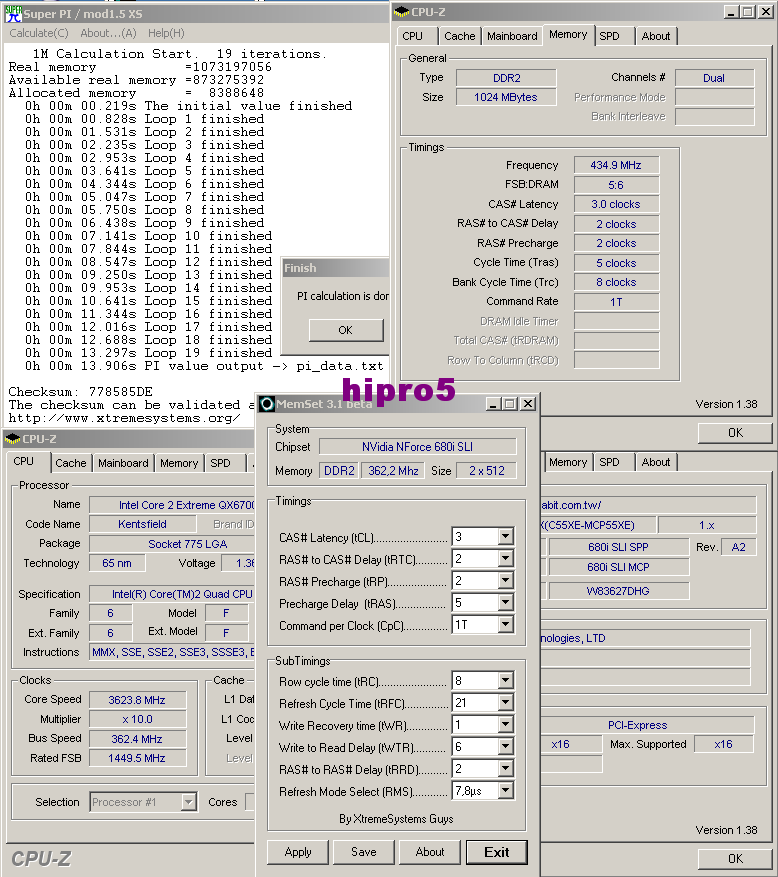Click the Chipset value NVidia NForce 680i SLI

point(417,447)
